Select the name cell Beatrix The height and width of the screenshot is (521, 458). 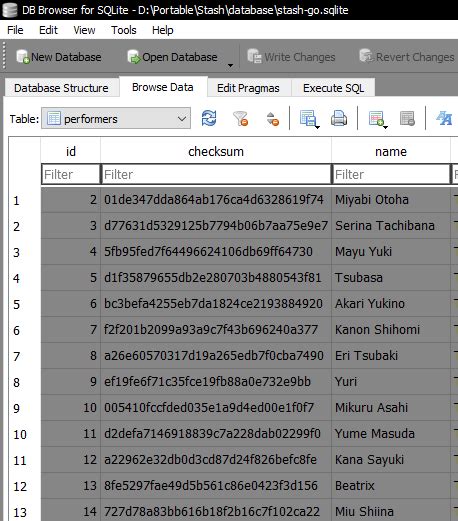coord(391,486)
